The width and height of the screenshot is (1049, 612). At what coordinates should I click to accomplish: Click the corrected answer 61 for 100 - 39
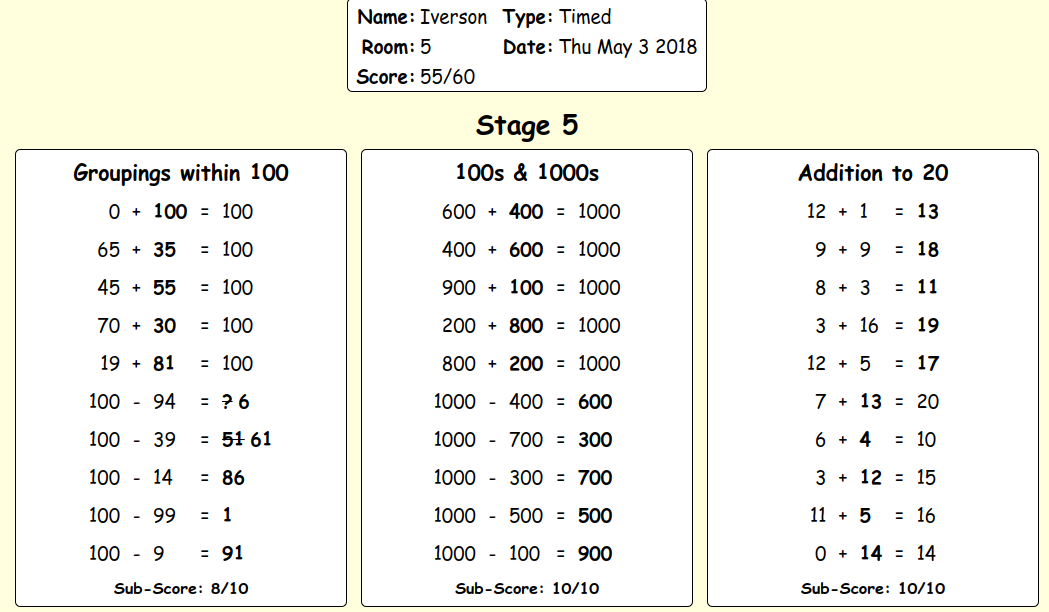[x=260, y=440]
